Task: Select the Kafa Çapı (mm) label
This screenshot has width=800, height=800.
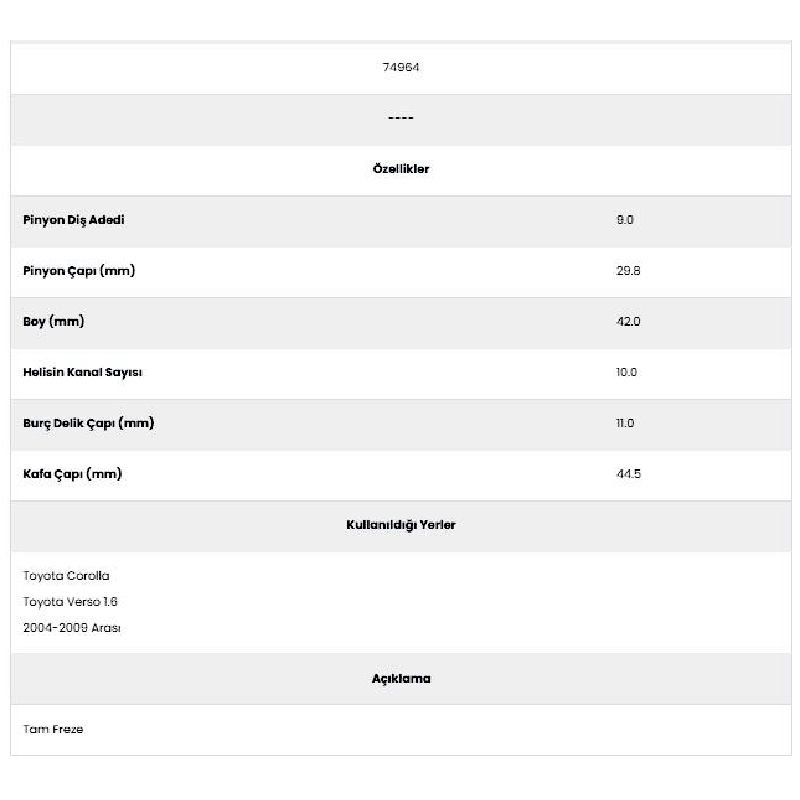Action: click(72, 474)
